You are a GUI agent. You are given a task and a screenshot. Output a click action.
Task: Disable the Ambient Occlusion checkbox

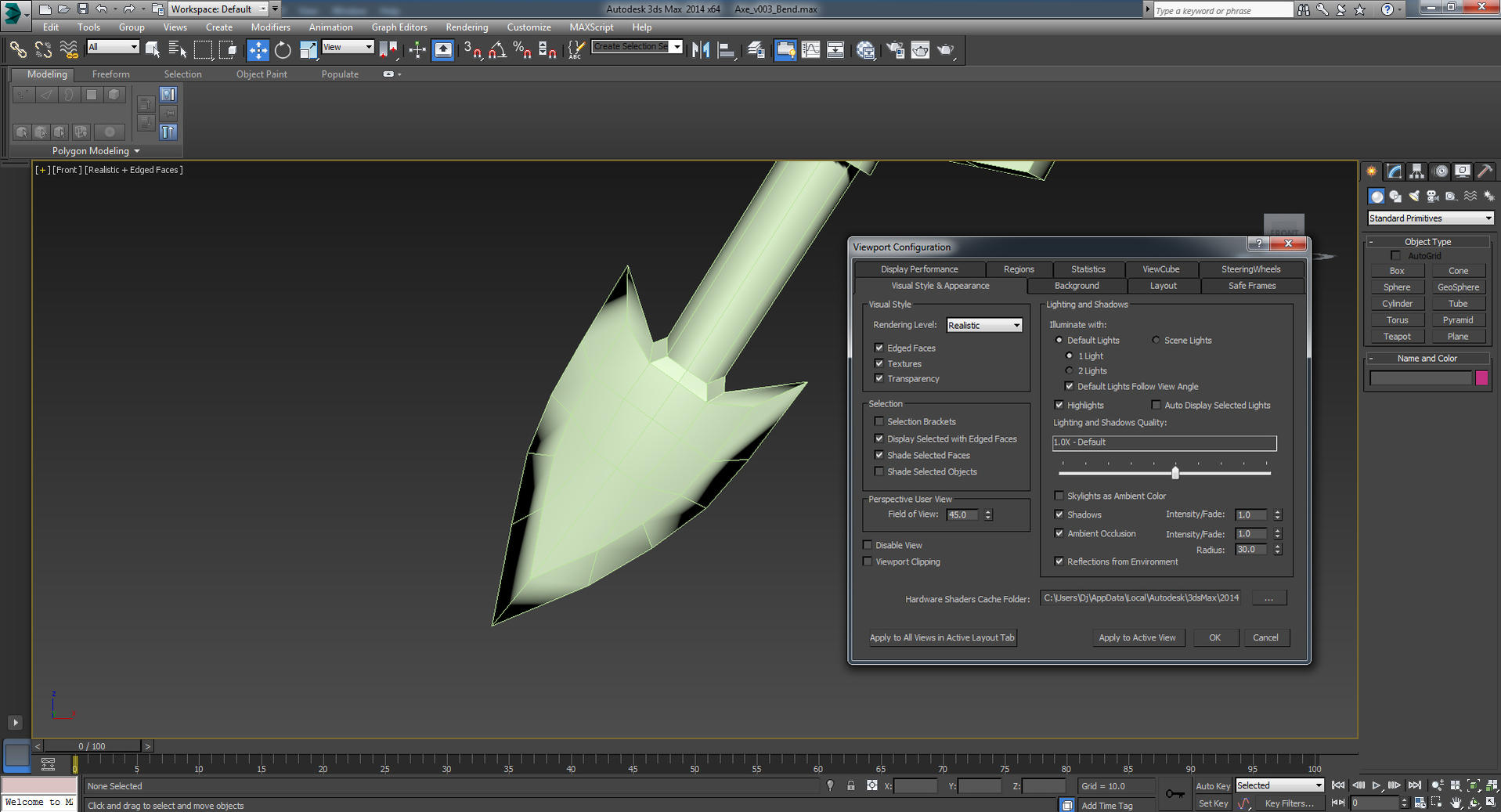tap(1059, 533)
